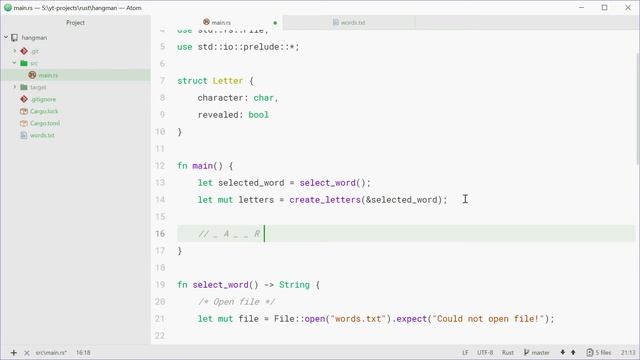Open the Git panel via '5 files'
Screen dimensions: 640x360
click(x=599, y=352)
